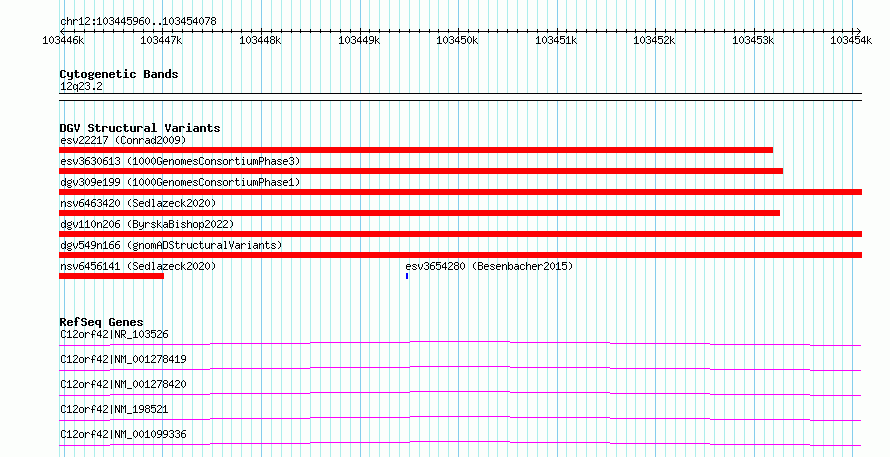The image size is (890, 457).
Task: Open nsv6463420 (Sedlazeck2020) variant label
Action: (x=138, y=203)
